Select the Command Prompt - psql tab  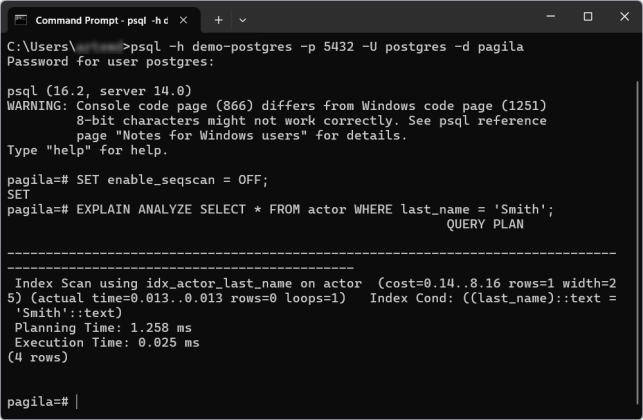click(100, 19)
